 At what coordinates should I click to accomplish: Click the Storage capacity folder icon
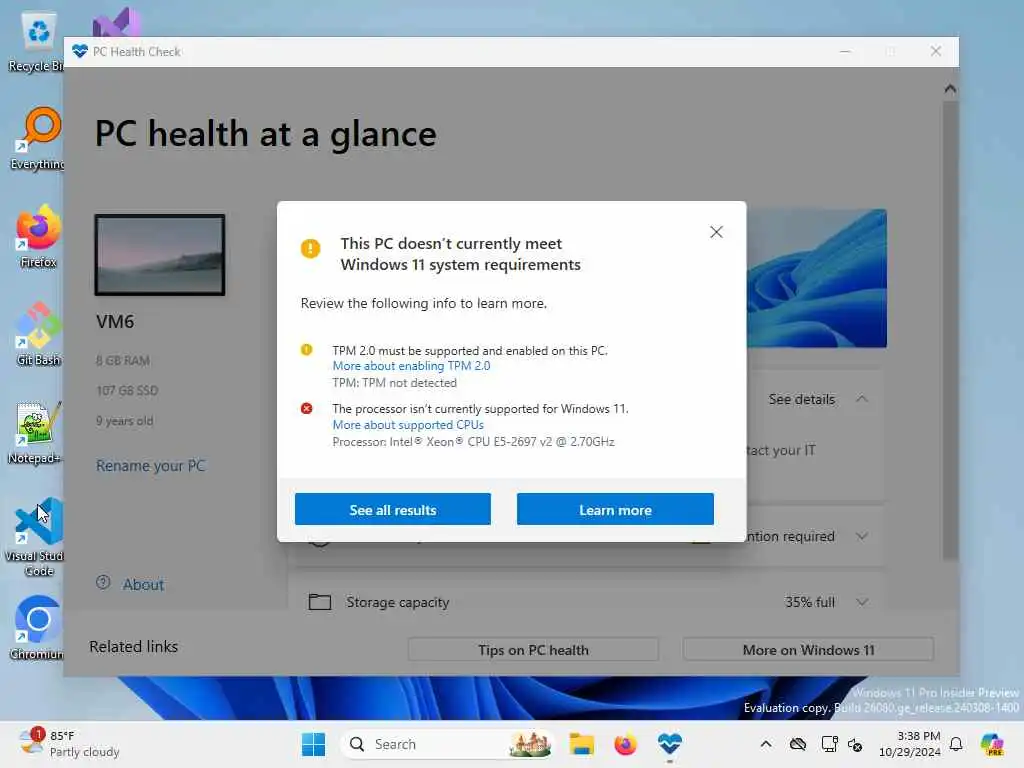pos(319,601)
